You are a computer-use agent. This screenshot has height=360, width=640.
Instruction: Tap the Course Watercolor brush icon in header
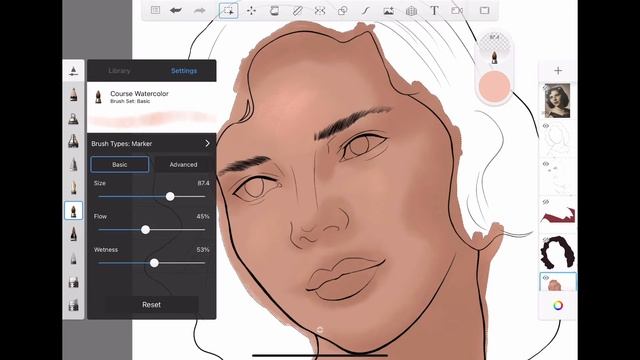pyautogui.click(x=98, y=97)
